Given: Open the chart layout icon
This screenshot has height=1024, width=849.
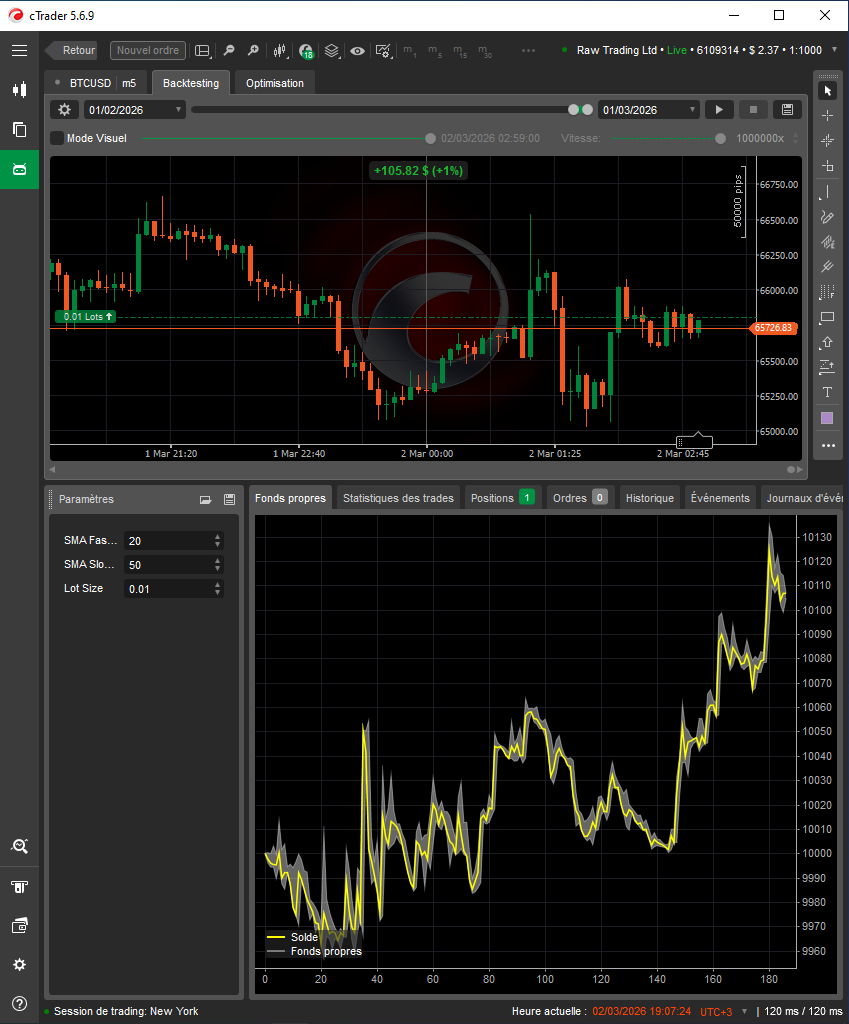Looking at the screenshot, I should [202, 50].
